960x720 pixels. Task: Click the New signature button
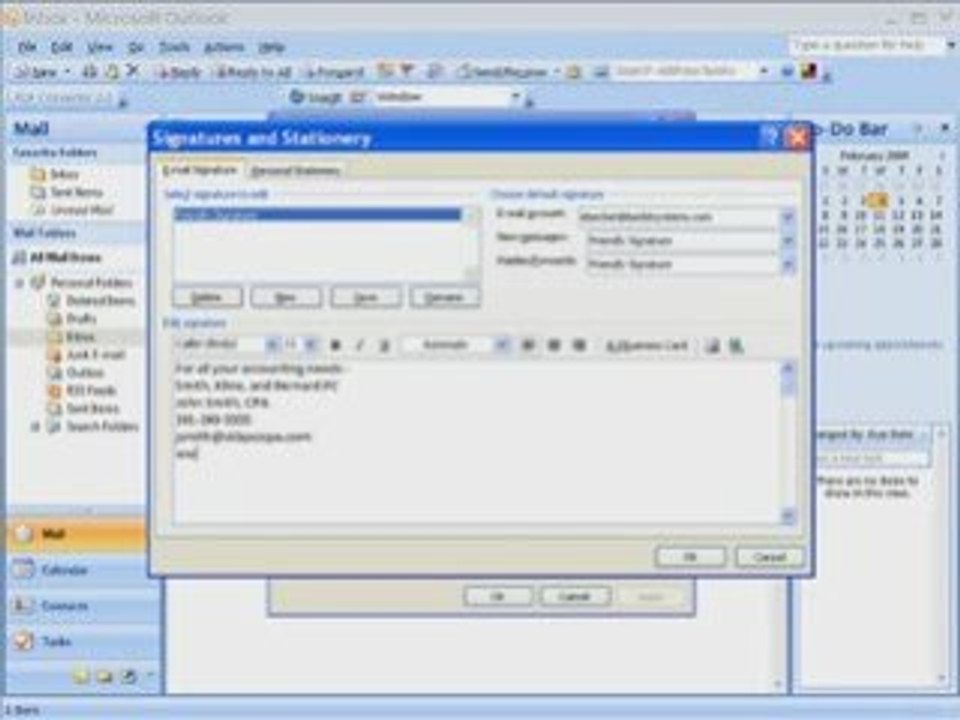click(x=286, y=298)
